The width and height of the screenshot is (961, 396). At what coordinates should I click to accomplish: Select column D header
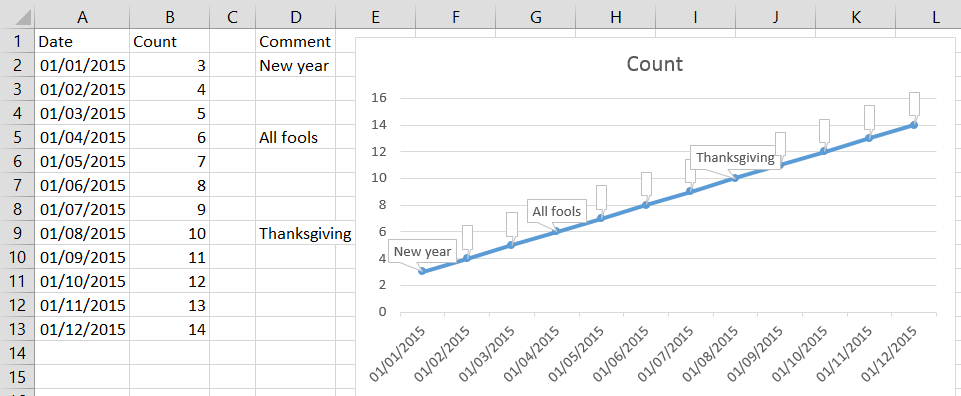pos(295,18)
